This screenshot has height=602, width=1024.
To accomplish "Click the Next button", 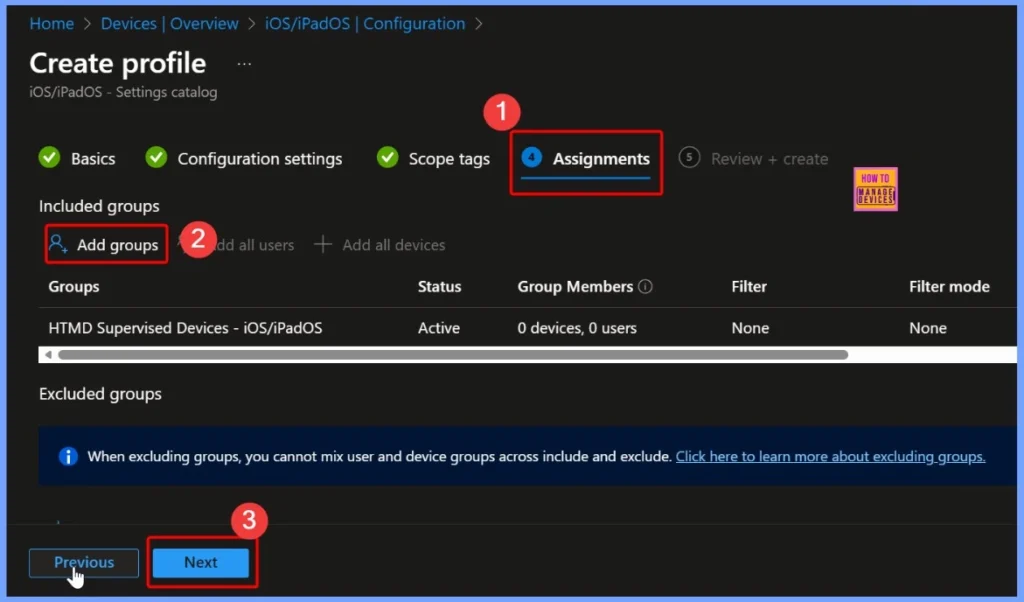I will (x=200, y=562).
